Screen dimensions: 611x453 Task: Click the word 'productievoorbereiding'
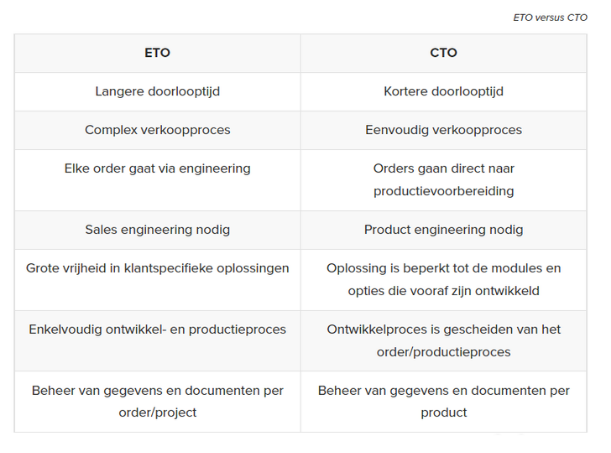coord(443,190)
